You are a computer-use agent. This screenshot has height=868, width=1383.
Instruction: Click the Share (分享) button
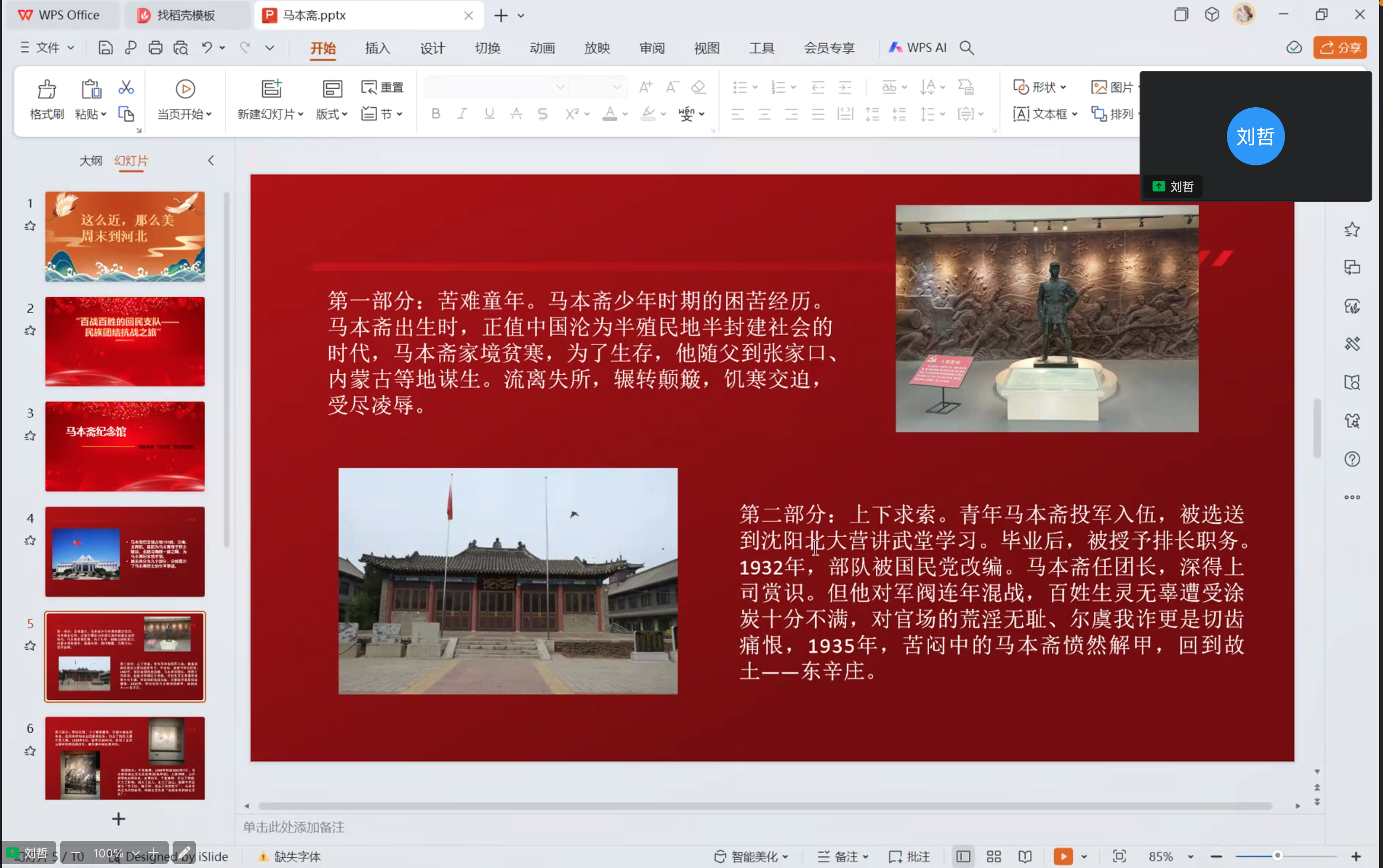tap(1339, 48)
